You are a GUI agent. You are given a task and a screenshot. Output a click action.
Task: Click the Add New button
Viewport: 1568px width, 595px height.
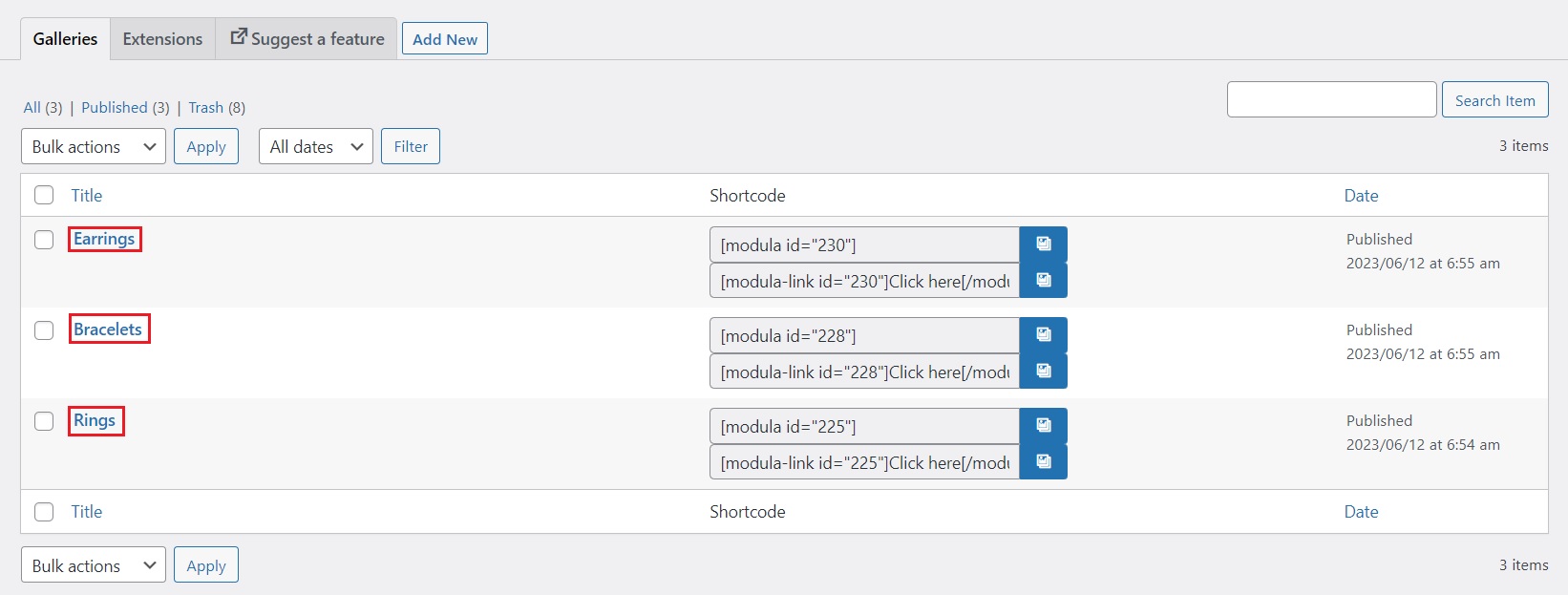pos(444,39)
